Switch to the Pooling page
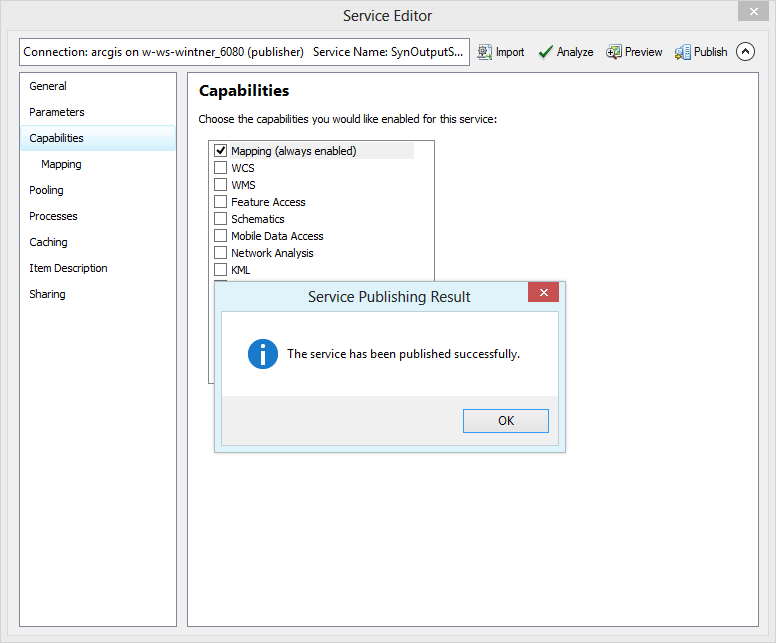The width and height of the screenshot is (776, 643). coord(98,190)
